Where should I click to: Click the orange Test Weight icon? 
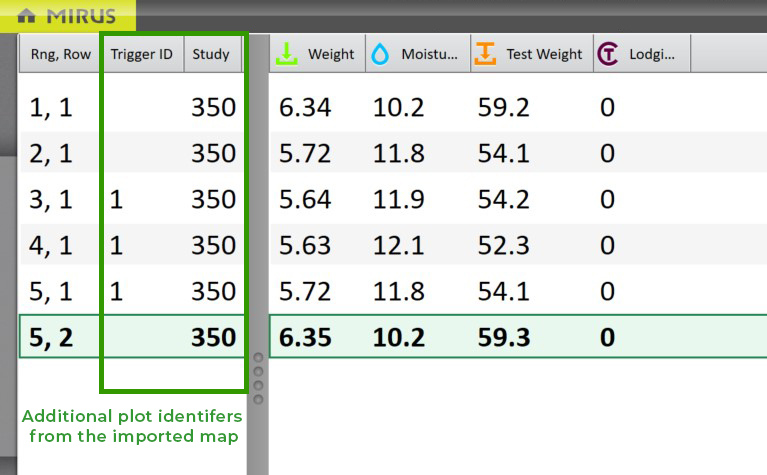485,54
